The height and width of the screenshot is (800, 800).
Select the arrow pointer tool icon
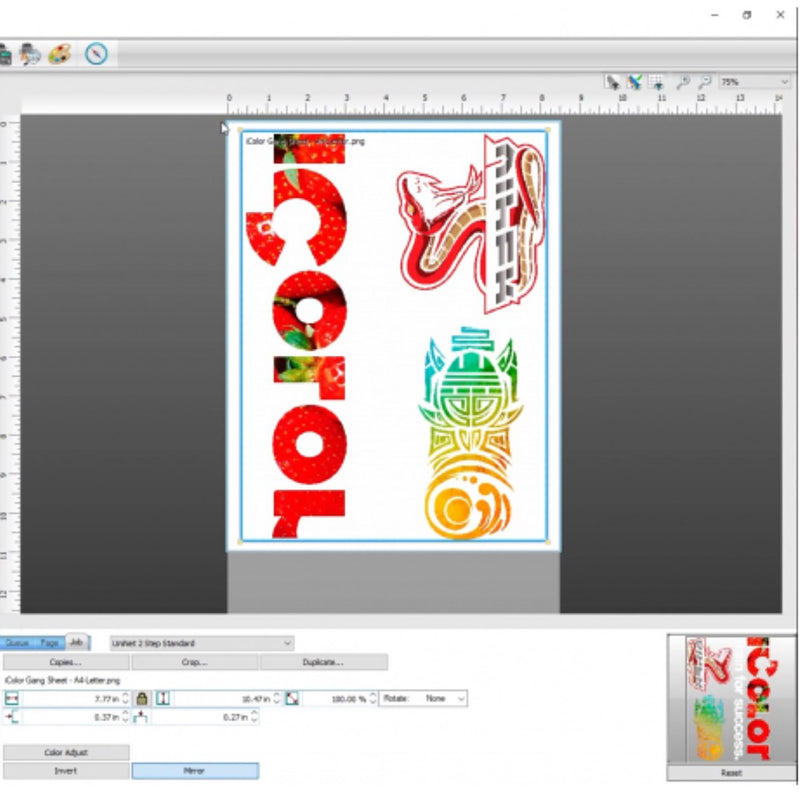pyautogui.click(x=612, y=83)
